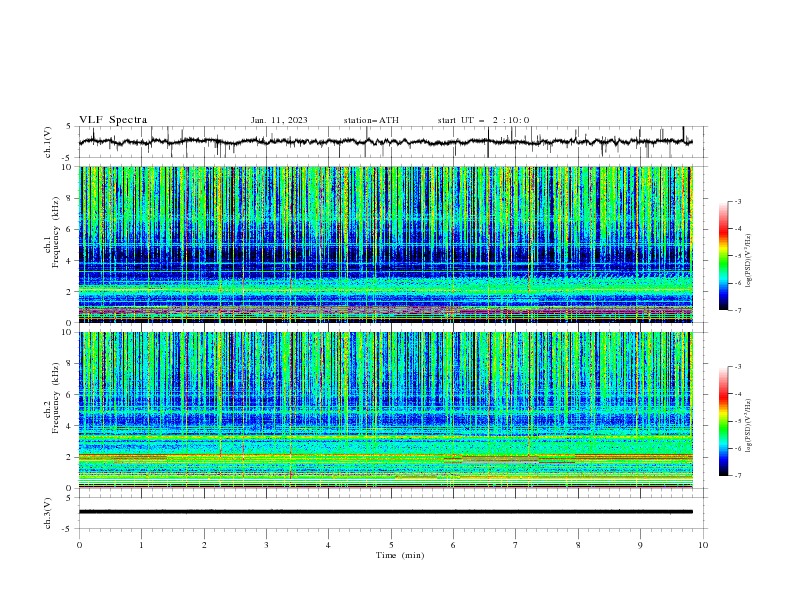Image resolution: width=792 pixels, height=612 pixels.
Task: Click the lower color scale bar
Action: coord(723,421)
